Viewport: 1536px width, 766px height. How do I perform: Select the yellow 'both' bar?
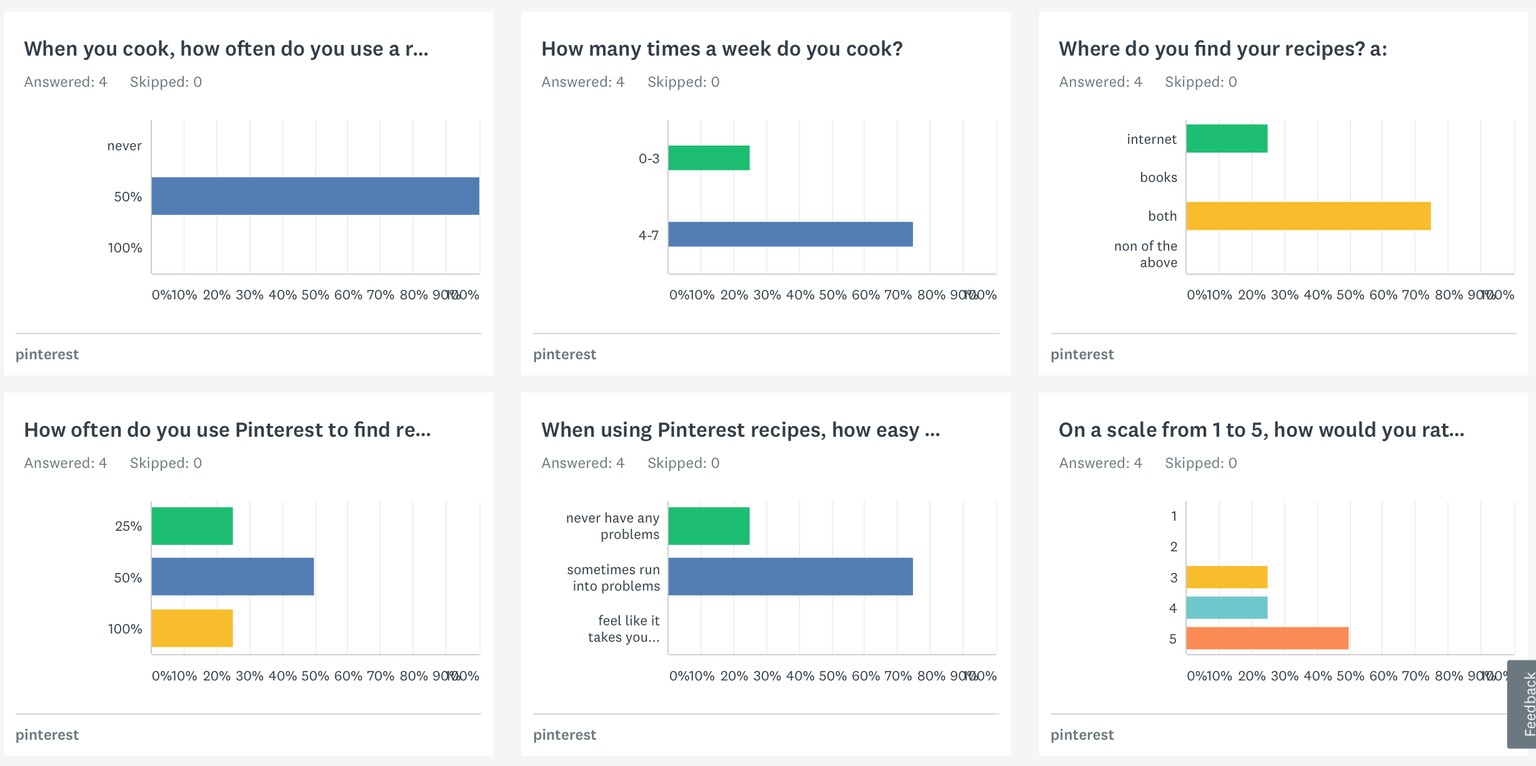pos(1309,216)
